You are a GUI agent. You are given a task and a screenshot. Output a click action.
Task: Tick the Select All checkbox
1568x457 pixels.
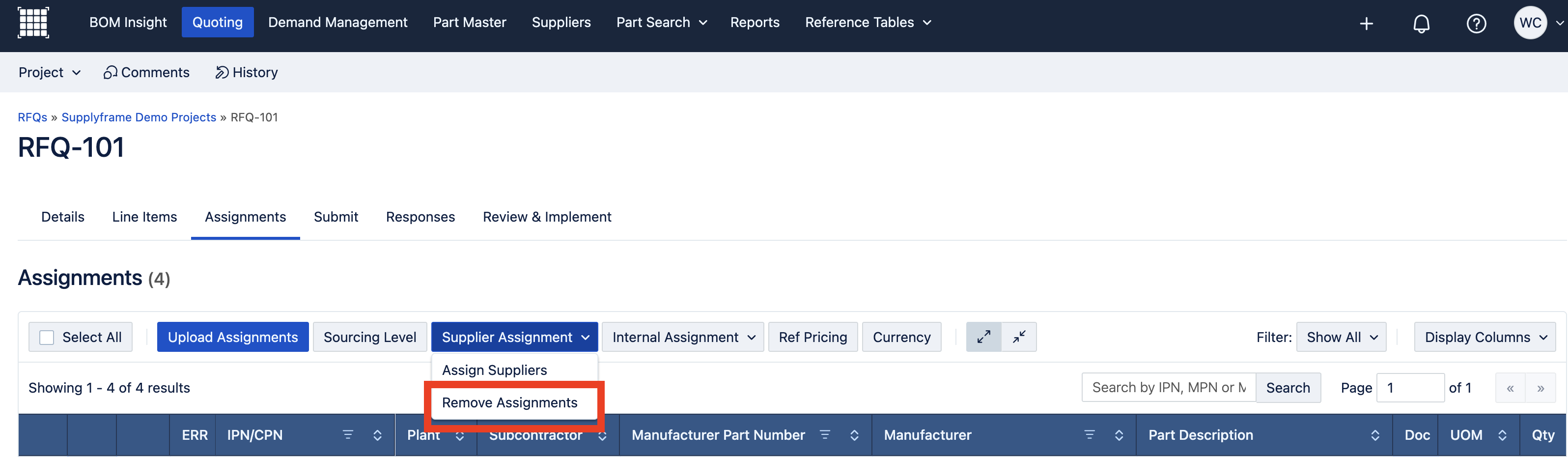click(47, 338)
